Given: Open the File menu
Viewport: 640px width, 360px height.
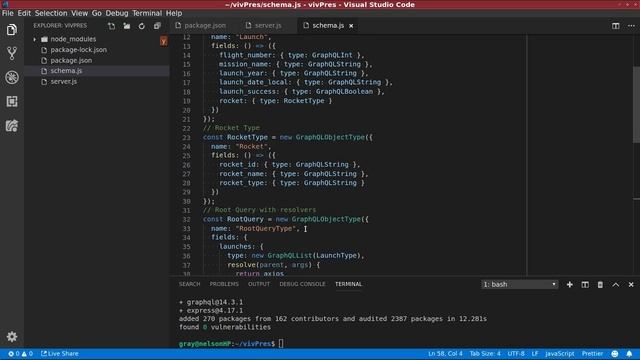Looking at the screenshot, I should pyautogui.click(x=7, y=13).
